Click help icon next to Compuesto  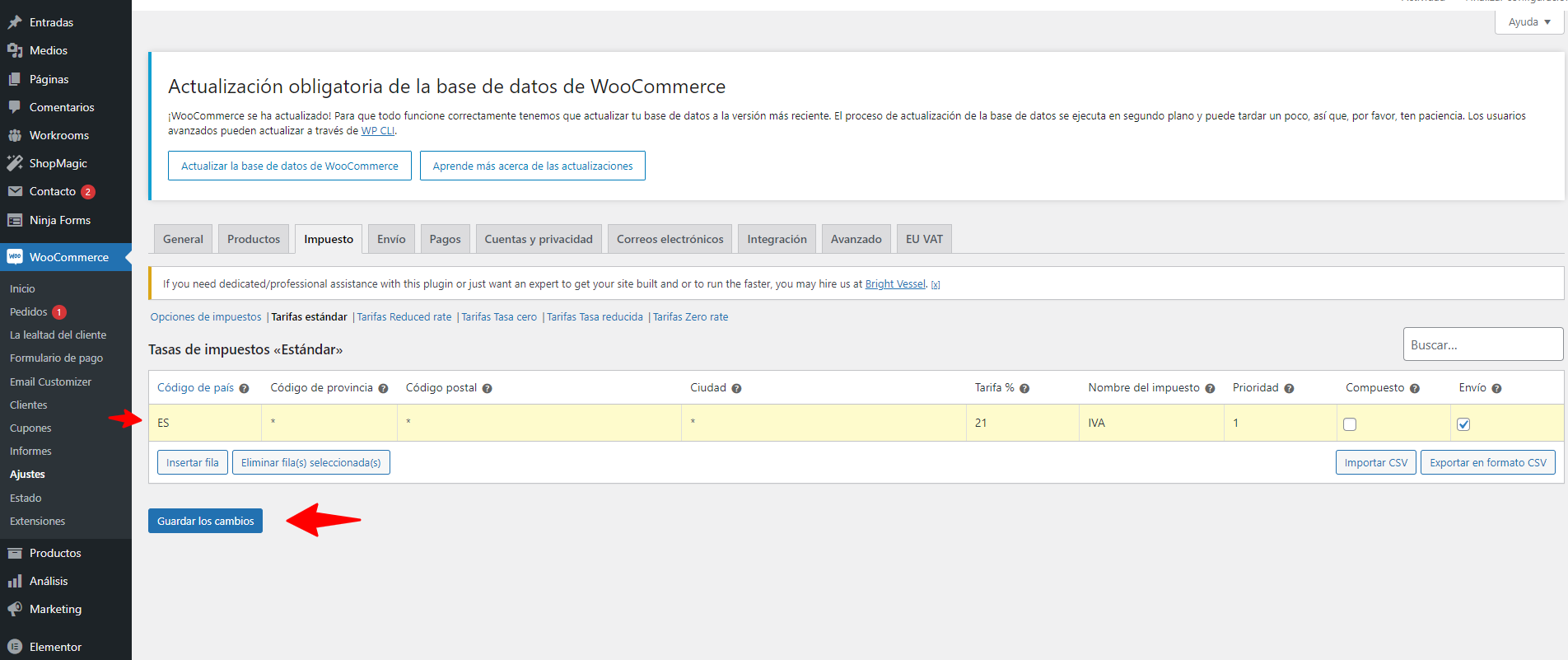[1414, 389]
